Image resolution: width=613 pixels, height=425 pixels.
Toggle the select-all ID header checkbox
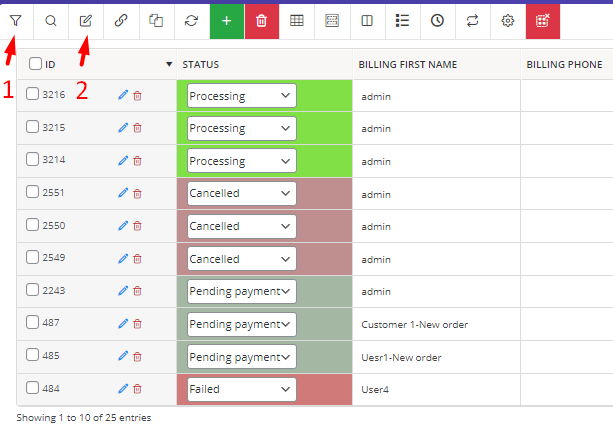point(36,64)
